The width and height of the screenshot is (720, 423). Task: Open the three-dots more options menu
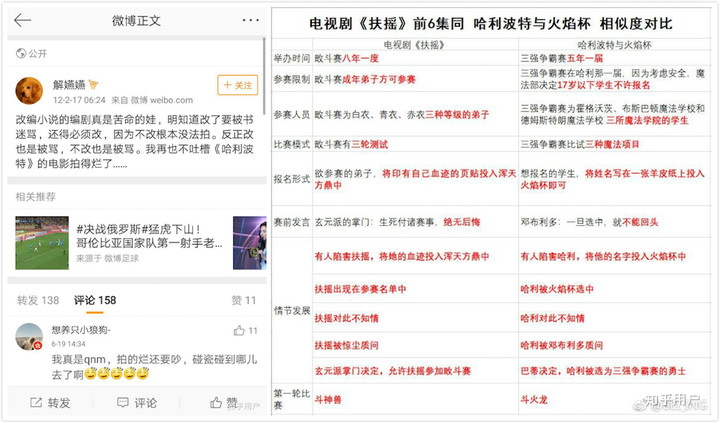pyautogui.click(x=250, y=20)
